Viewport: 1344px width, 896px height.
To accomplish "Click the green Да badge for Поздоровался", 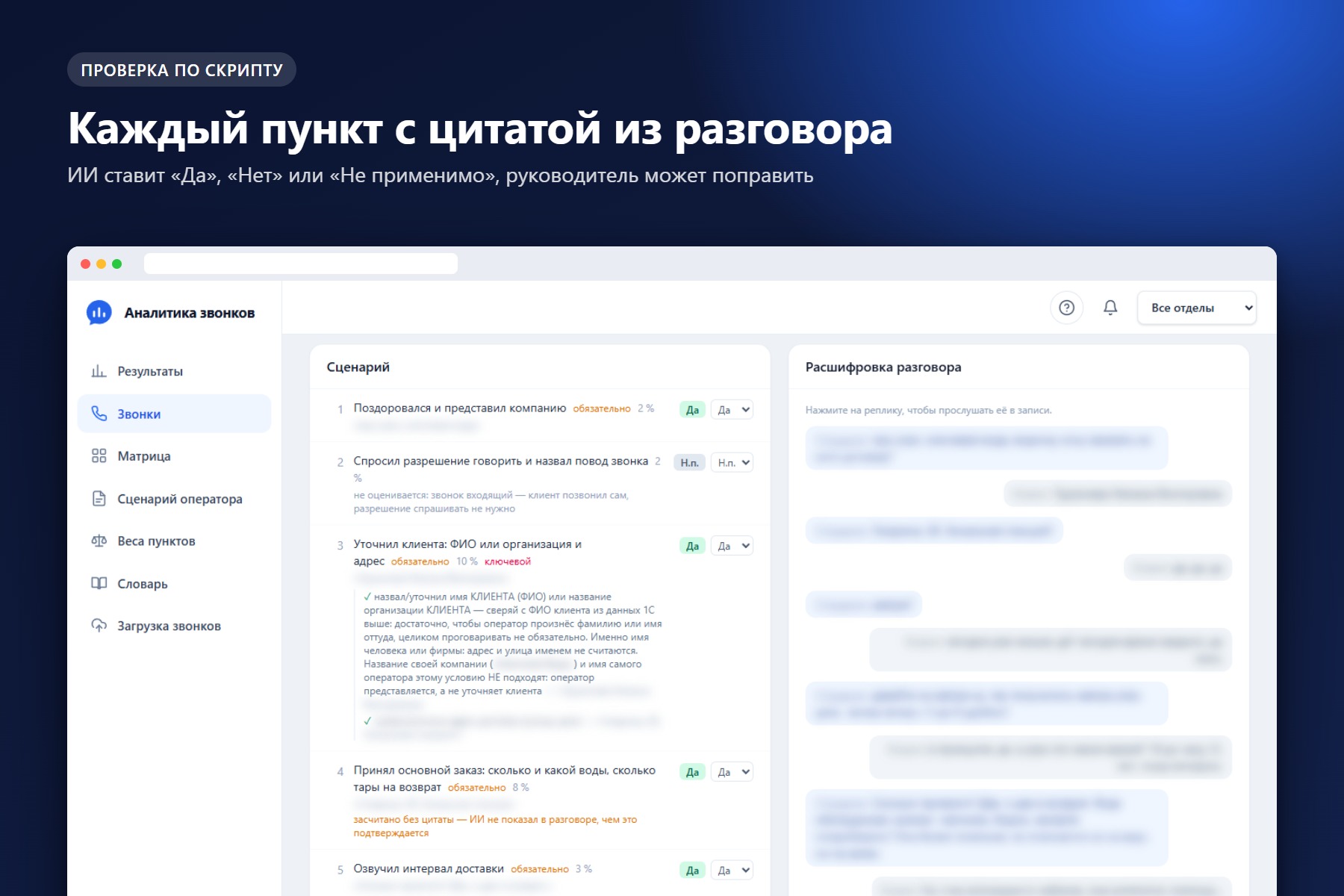I will (x=692, y=410).
